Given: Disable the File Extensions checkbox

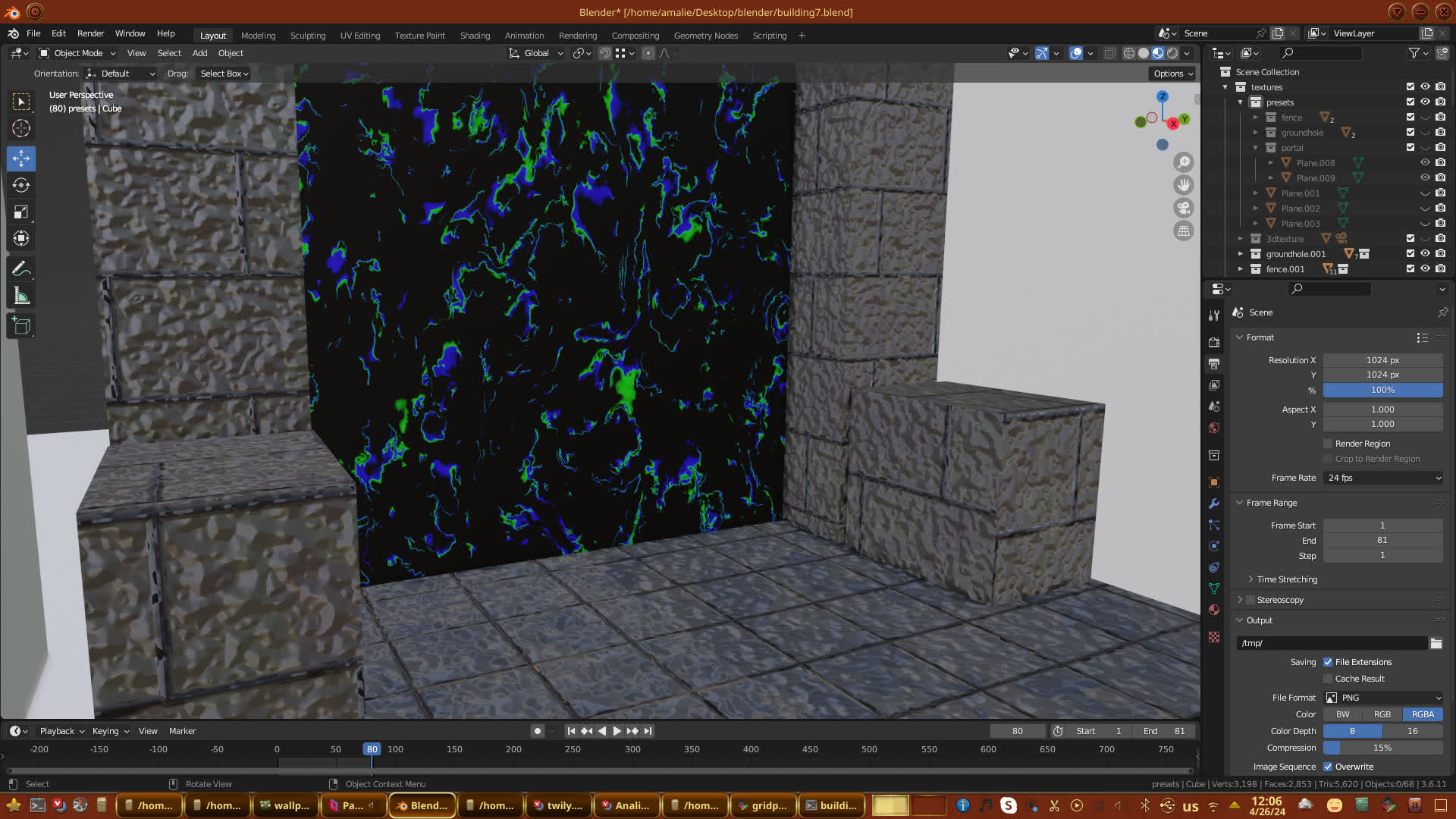Looking at the screenshot, I should pyautogui.click(x=1328, y=662).
